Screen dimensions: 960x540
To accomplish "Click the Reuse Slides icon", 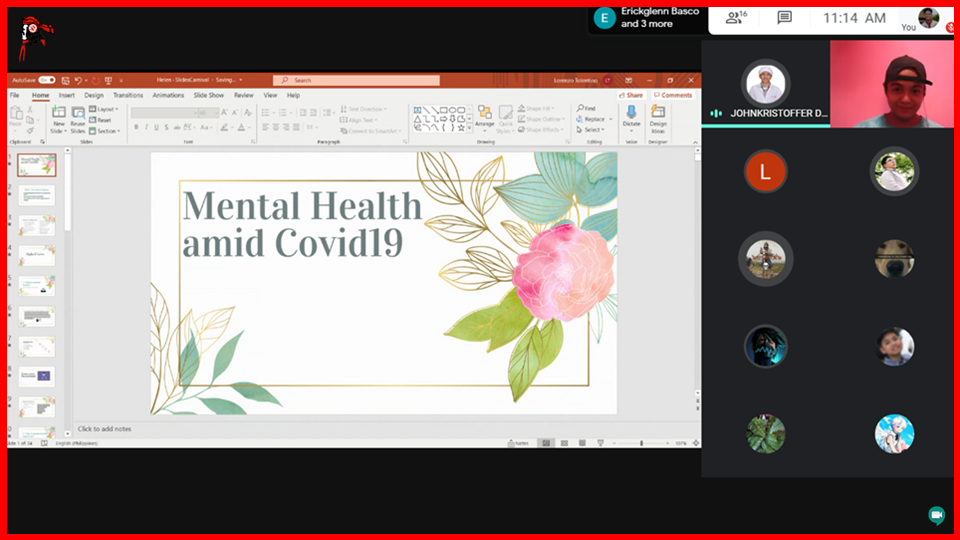I will point(77,116).
